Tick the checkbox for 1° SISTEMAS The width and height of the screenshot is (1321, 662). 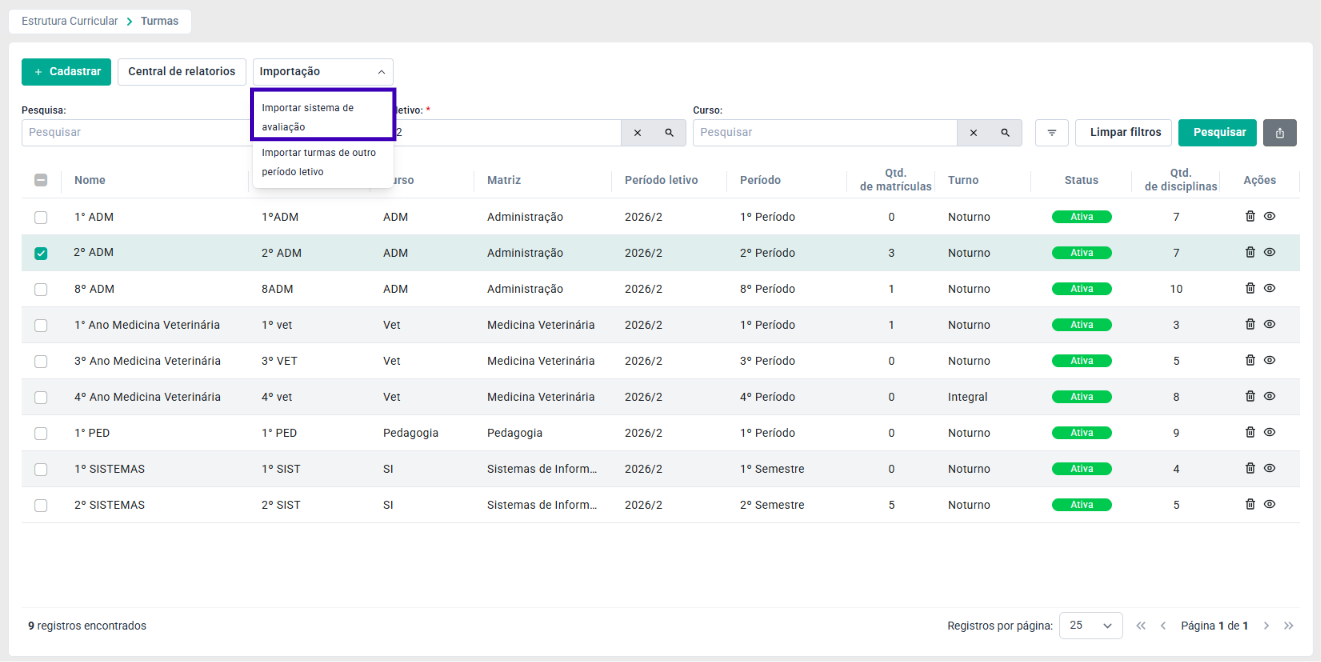click(41, 469)
